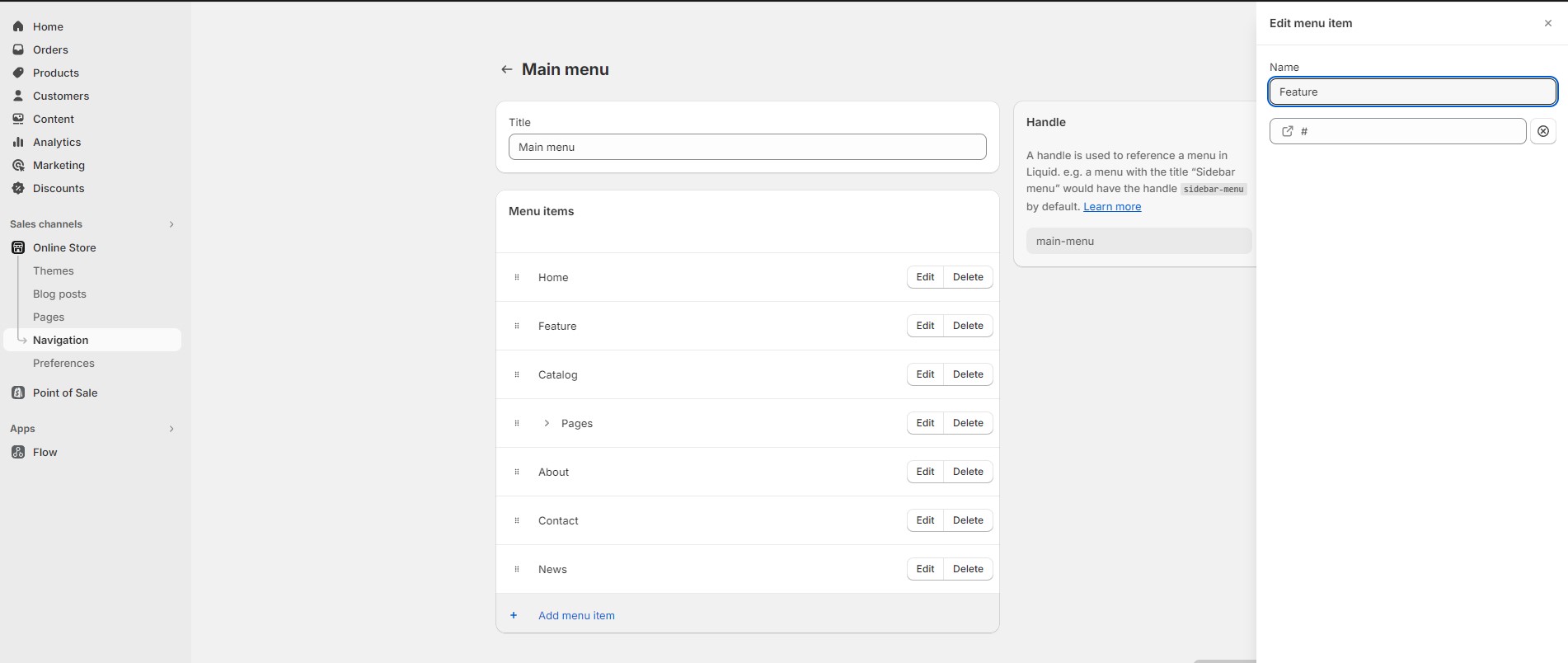Click drag handle of Contact menu item

(517, 520)
